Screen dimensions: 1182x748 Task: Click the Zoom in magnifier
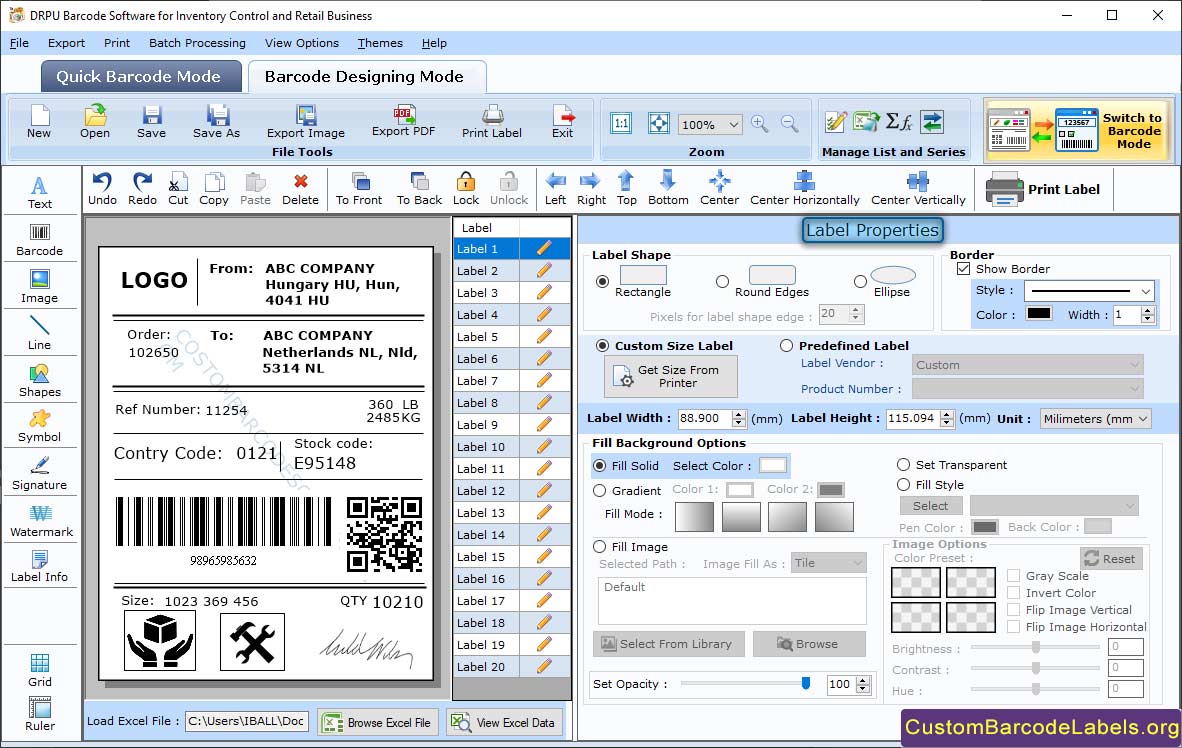point(760,124)
